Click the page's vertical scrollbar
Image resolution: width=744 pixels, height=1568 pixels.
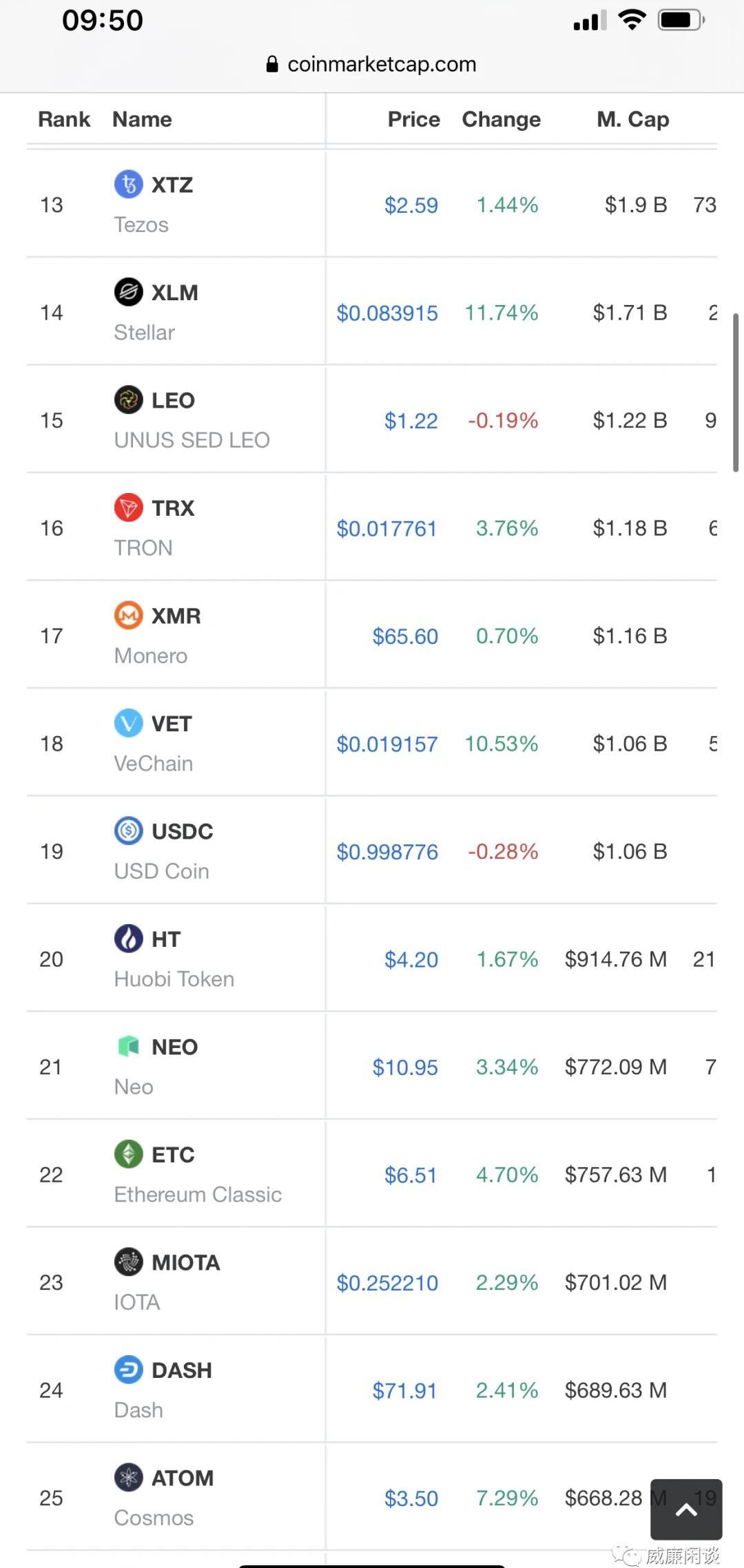pos(736,393)
